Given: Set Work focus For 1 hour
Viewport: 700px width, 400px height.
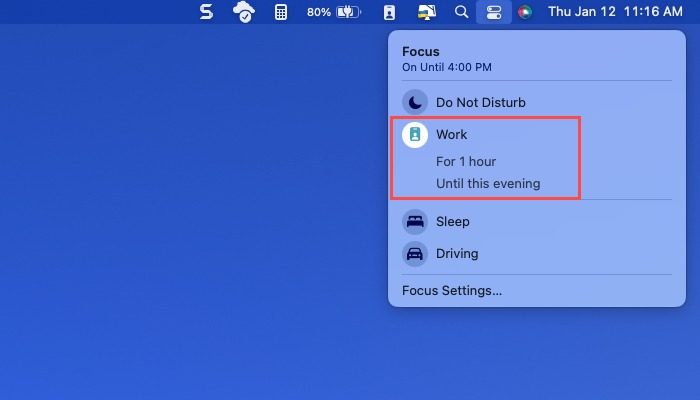Looking at the screenshot, I should click(466, 162).
